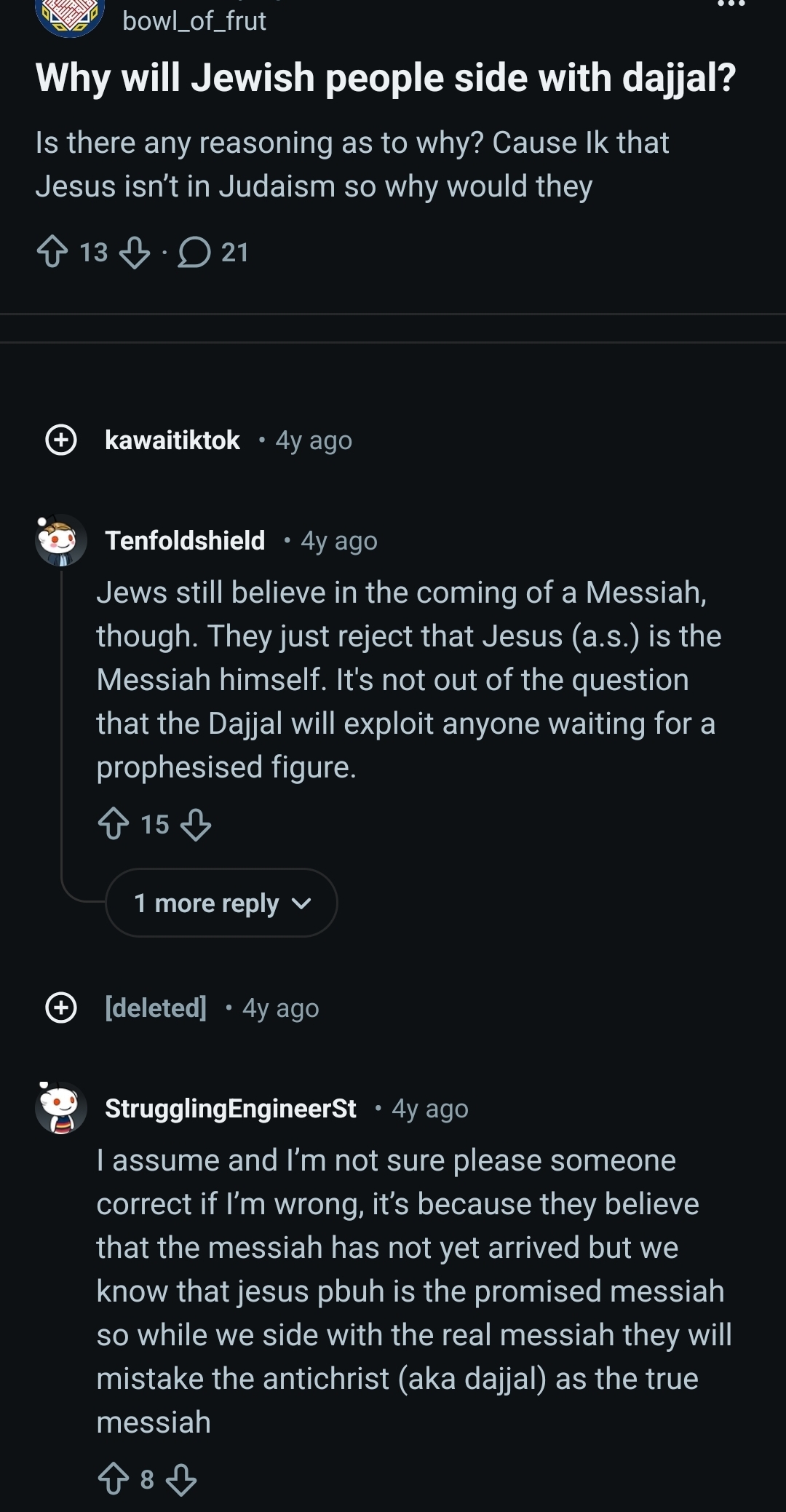Viewport: 786px width, 1512px height.
Task: Expand kawaitiktok's collapsed comment
Action: (x=61, y=440)
